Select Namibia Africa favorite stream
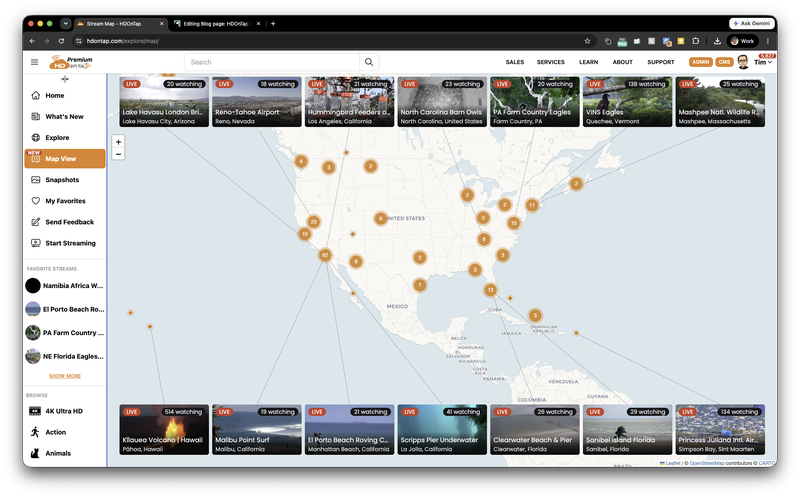This screenshot has width=800, height=497. tap(65, 286)
